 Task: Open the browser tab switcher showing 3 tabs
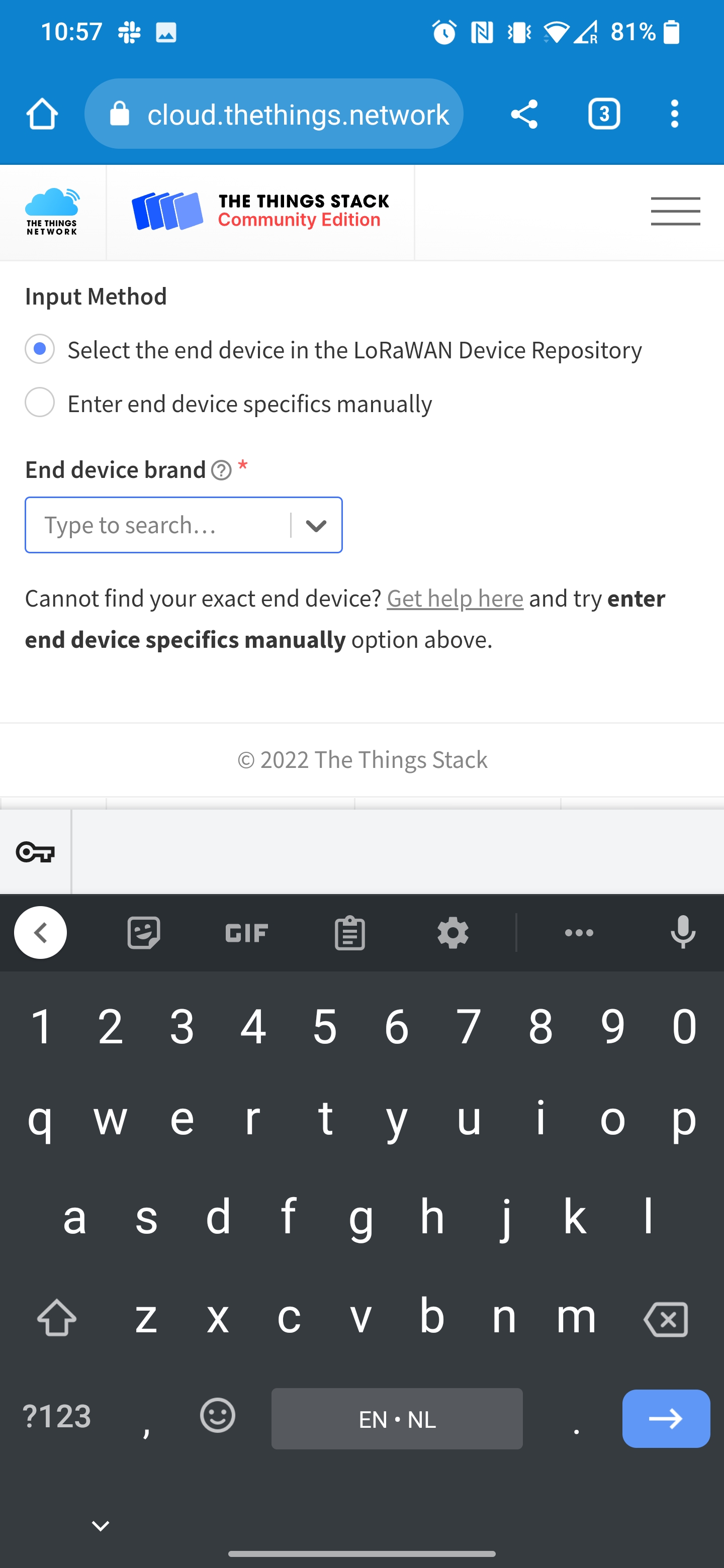pos(604,113)
